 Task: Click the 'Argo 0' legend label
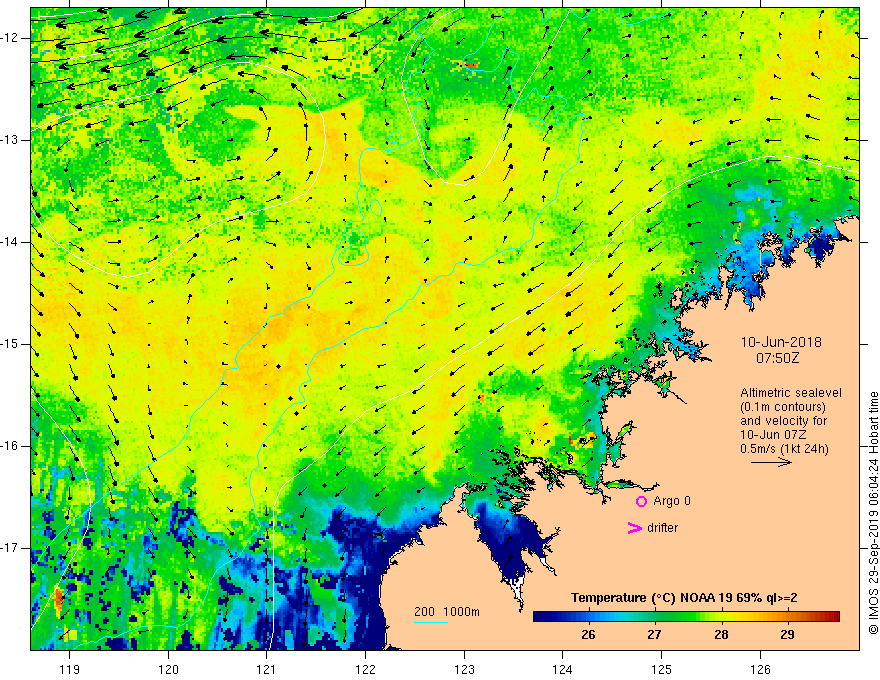pos(672,501)
